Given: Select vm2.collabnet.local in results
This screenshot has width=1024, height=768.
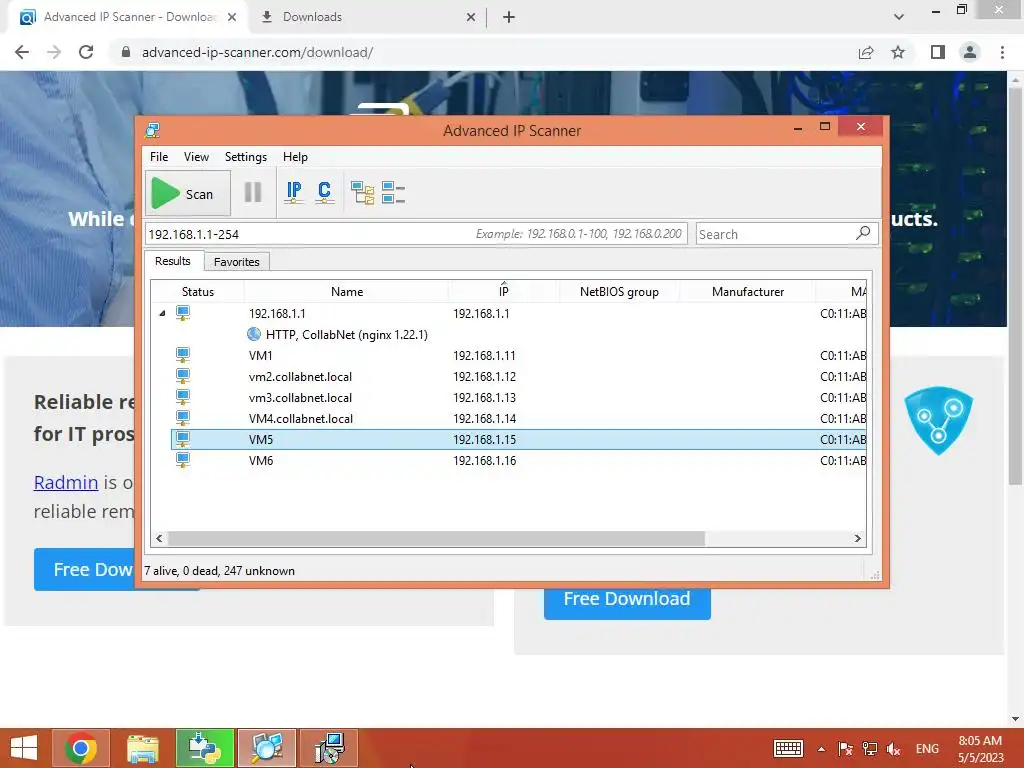Looking at the screenshot, I should click(x=300, y=376).
